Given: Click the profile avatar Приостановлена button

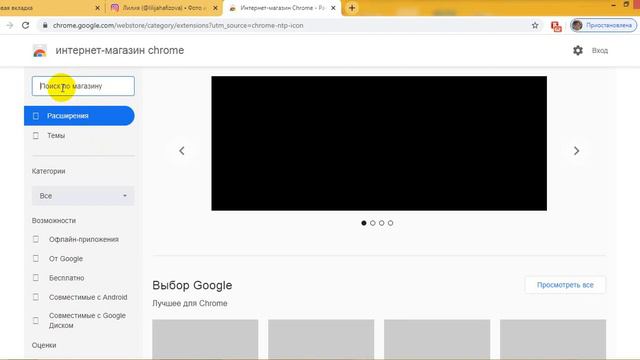Looking at the screenshot, I should tap(603, 25).
